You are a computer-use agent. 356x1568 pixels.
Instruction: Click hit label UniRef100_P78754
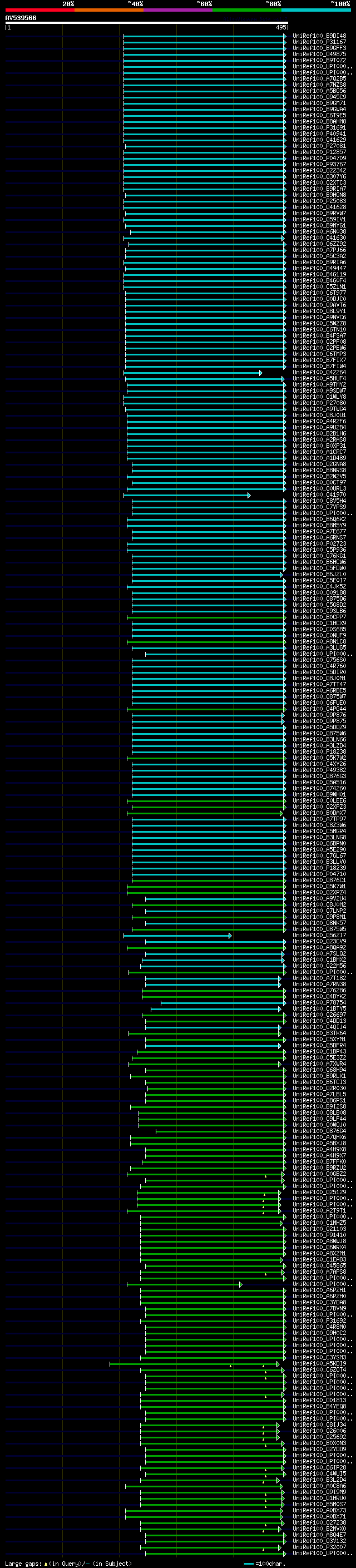click(x=319, y=1002)
